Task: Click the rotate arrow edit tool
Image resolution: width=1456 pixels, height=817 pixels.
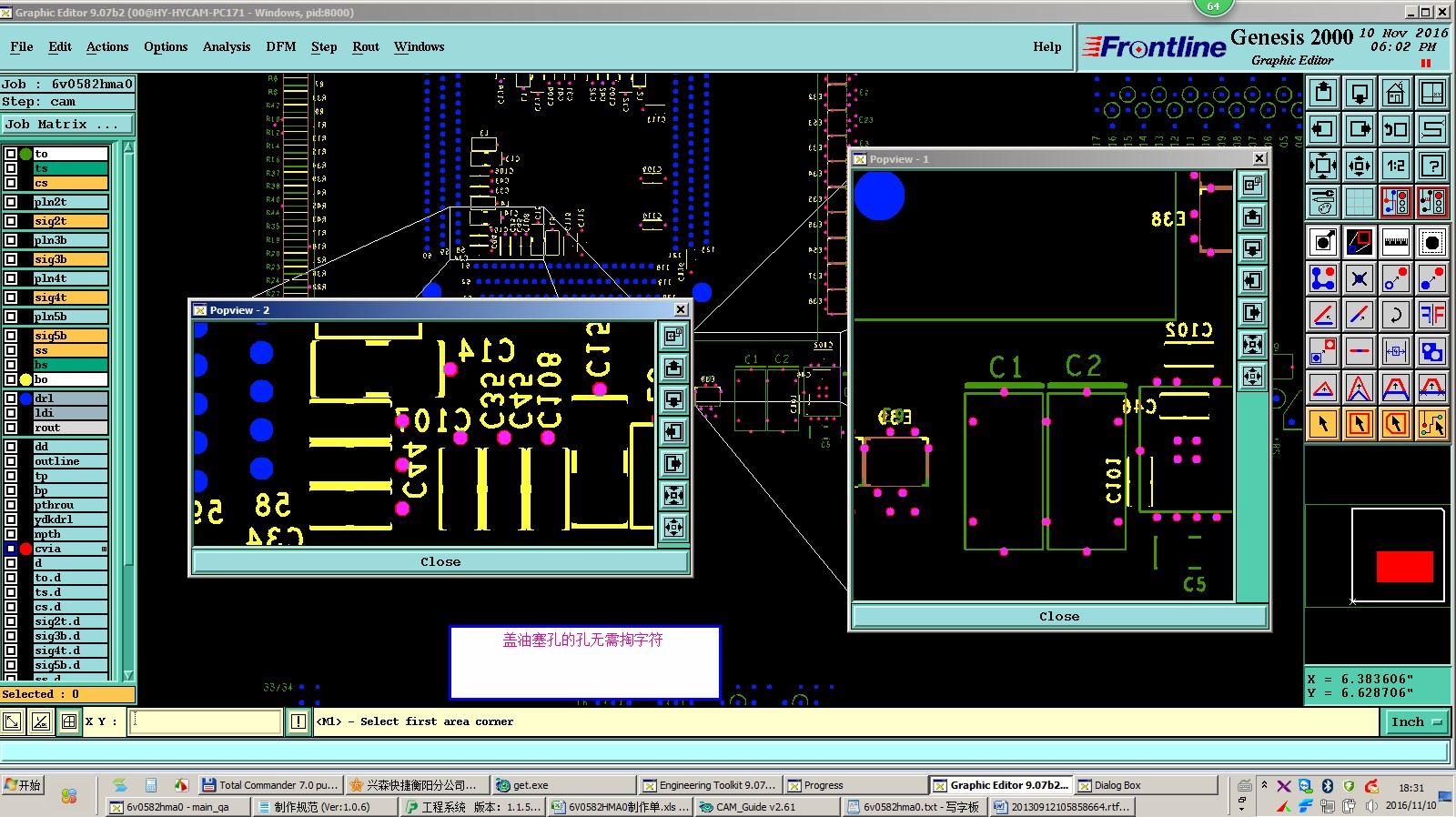Action: click(x=1395, y=316)
